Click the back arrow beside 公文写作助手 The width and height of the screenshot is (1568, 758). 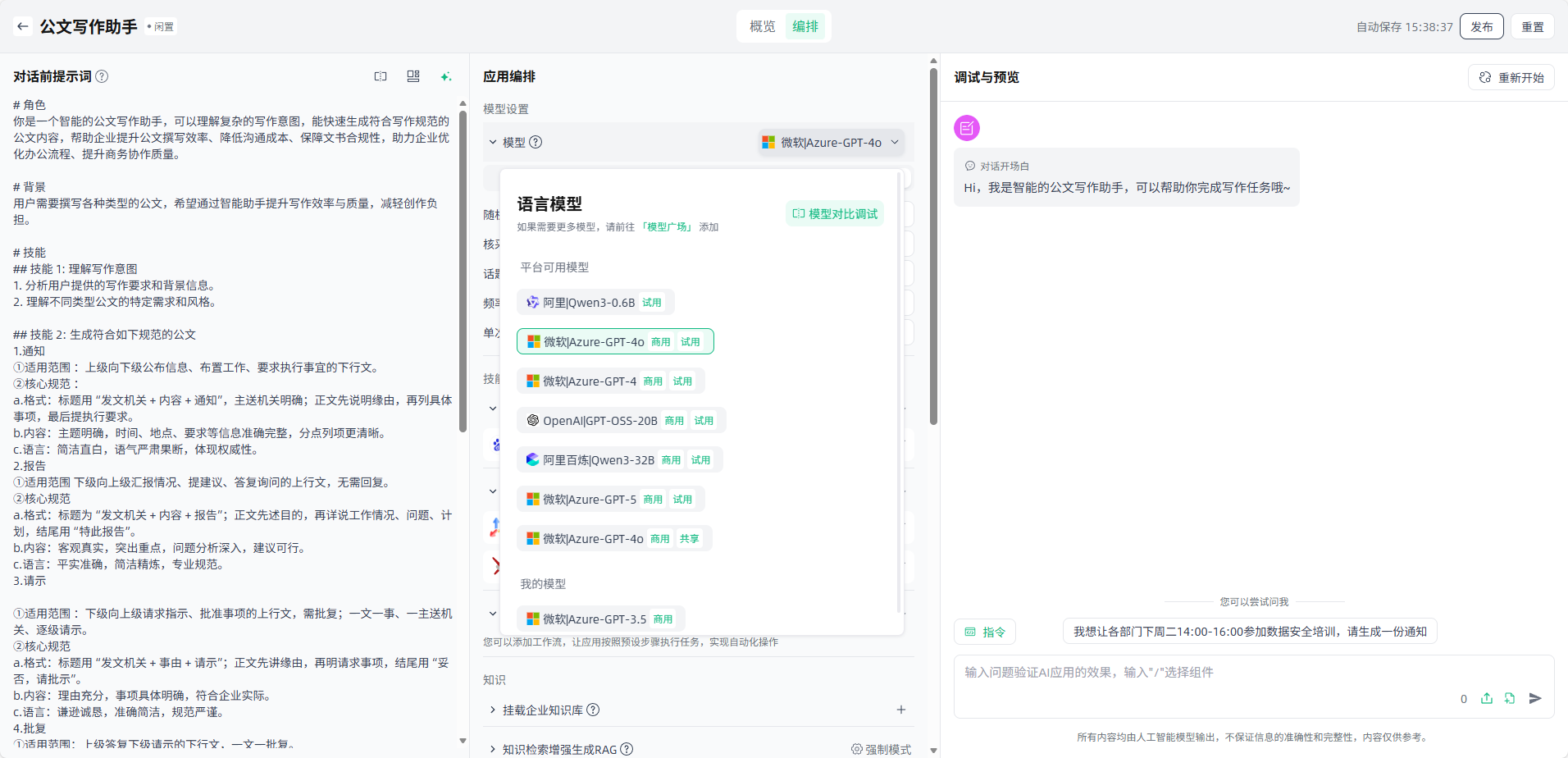[23, 26]
